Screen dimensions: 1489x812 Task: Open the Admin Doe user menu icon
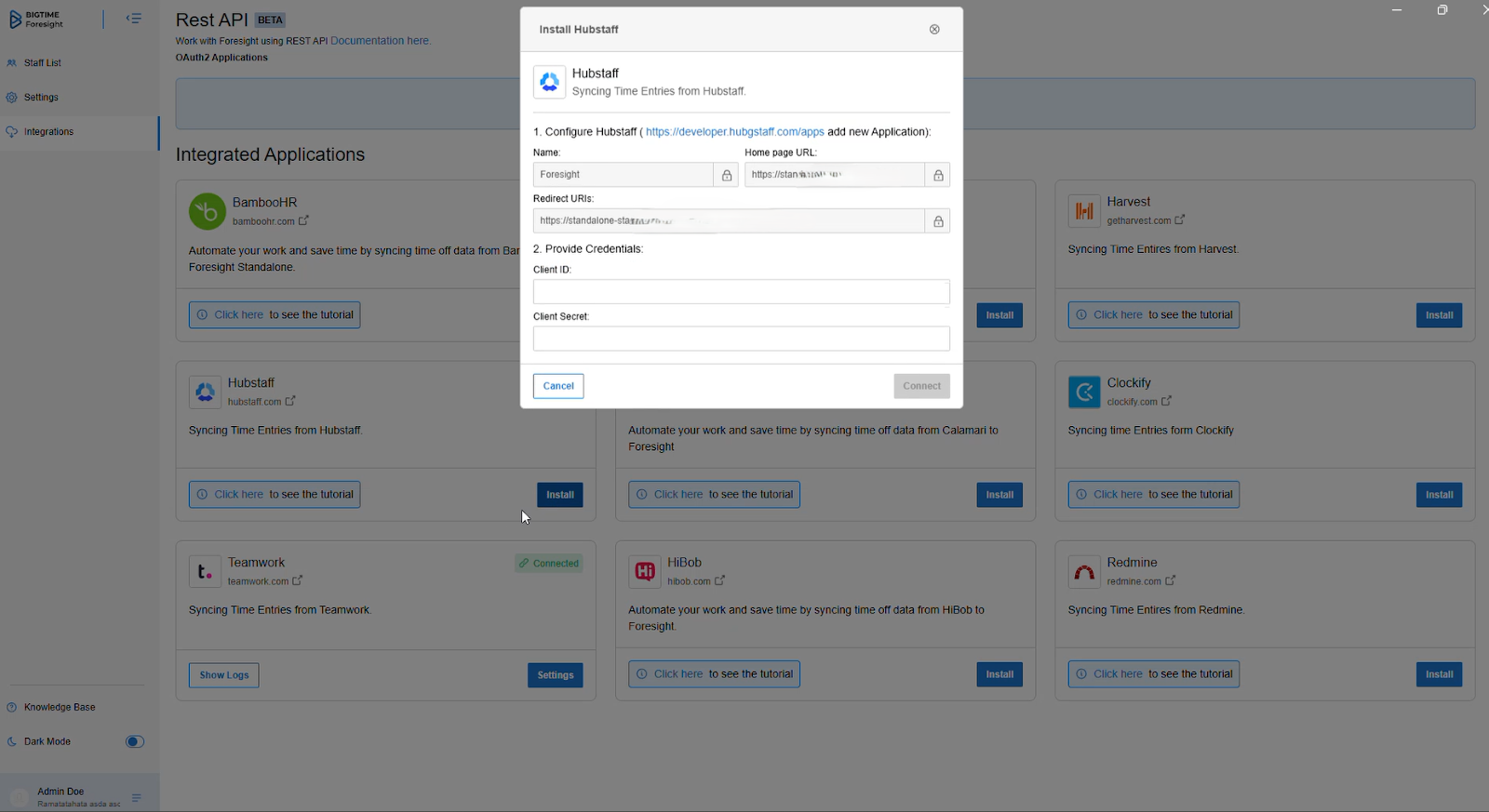[x=137, y=798]
